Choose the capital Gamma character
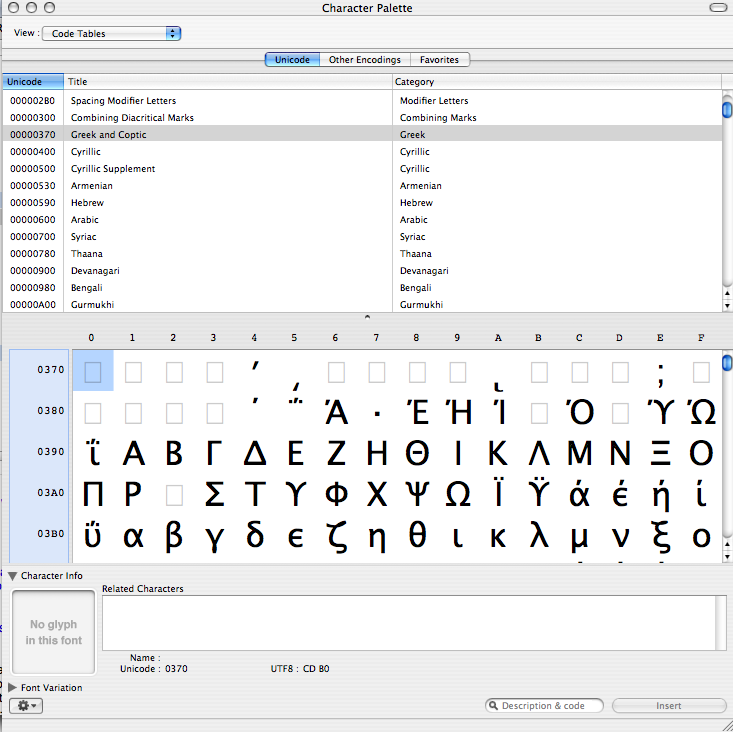Image resolution: width=733 pixels, height=732 pixels. pos(214,452)
